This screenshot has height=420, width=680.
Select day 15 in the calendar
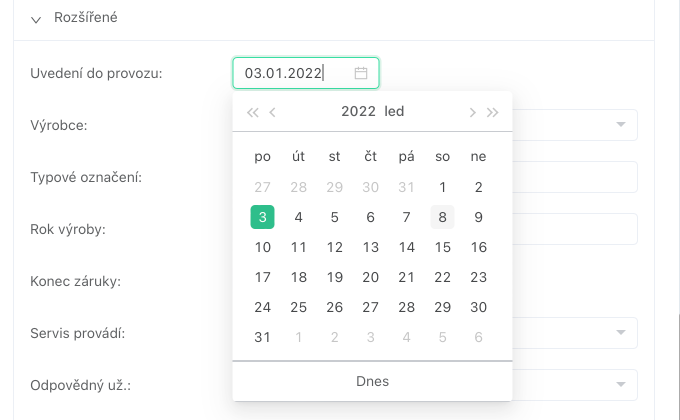(443, 247)
